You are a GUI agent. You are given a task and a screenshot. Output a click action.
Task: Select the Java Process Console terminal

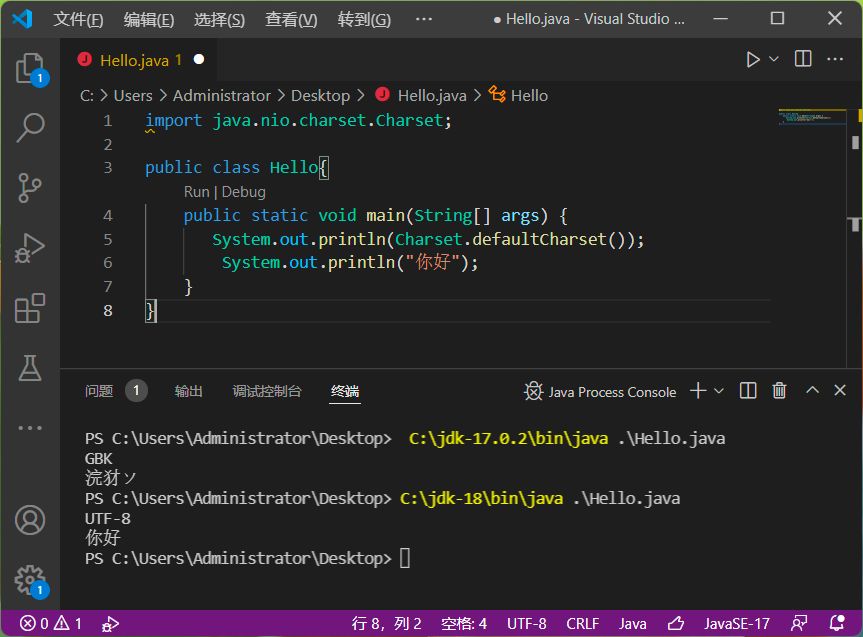point(600,392)
